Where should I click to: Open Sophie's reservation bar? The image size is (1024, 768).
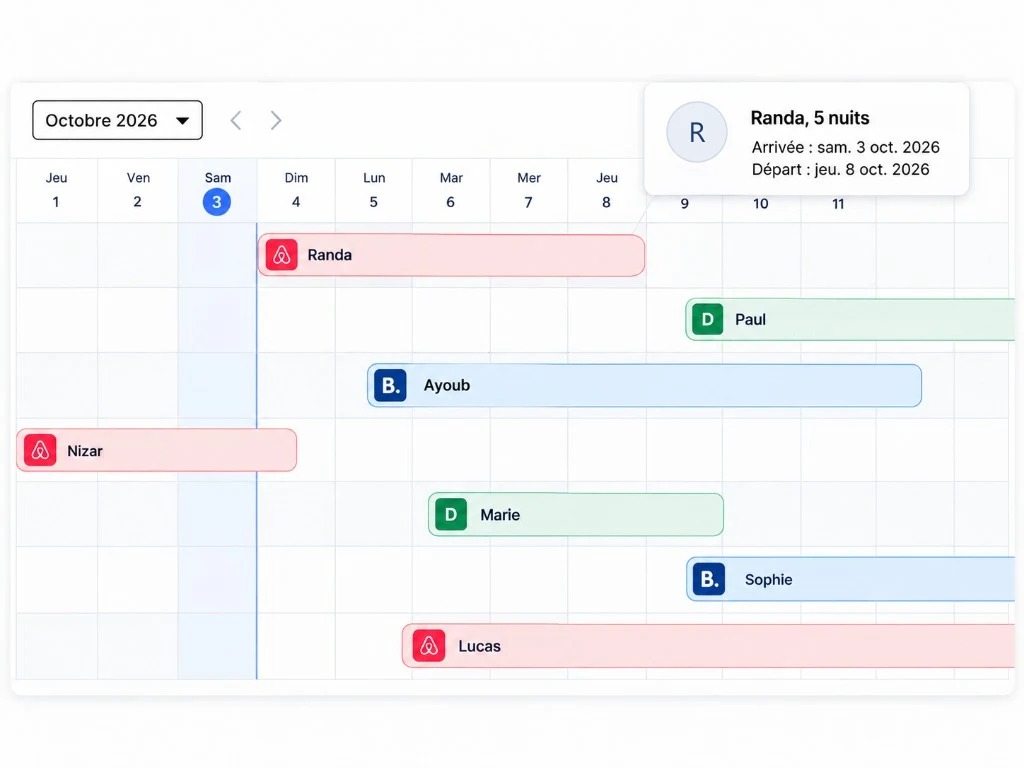(x=851, y=579)
